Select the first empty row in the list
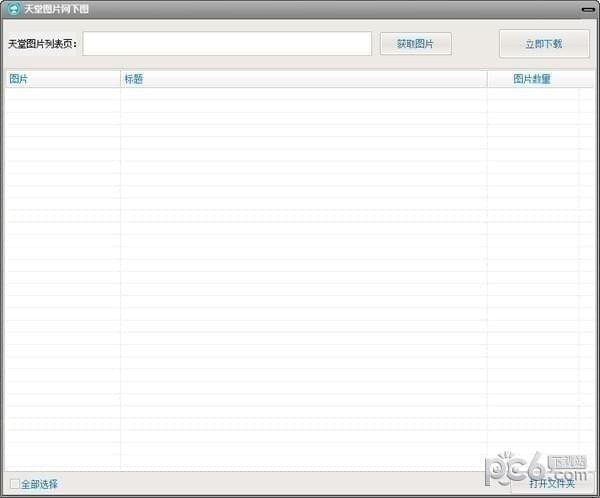 point(300,95)
